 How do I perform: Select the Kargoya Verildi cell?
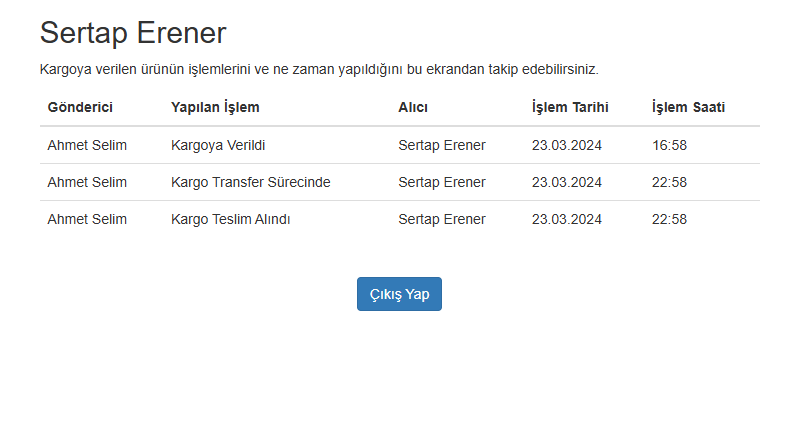point(218,145)
